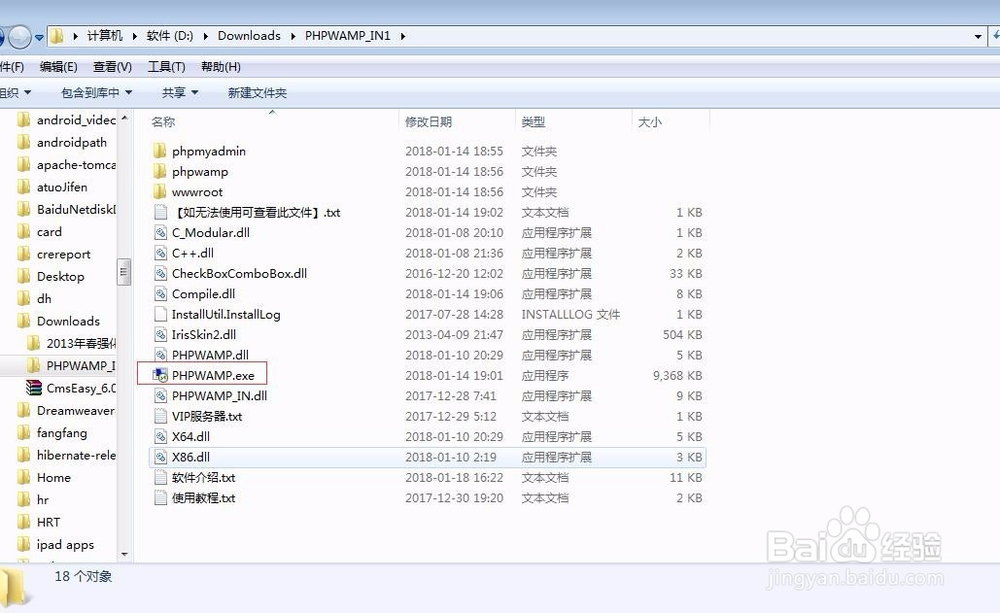The width and height of the screenshot is (1000, 613).
Task: Click the 新建文件夹 button
Action: click(x=257, y=93)
